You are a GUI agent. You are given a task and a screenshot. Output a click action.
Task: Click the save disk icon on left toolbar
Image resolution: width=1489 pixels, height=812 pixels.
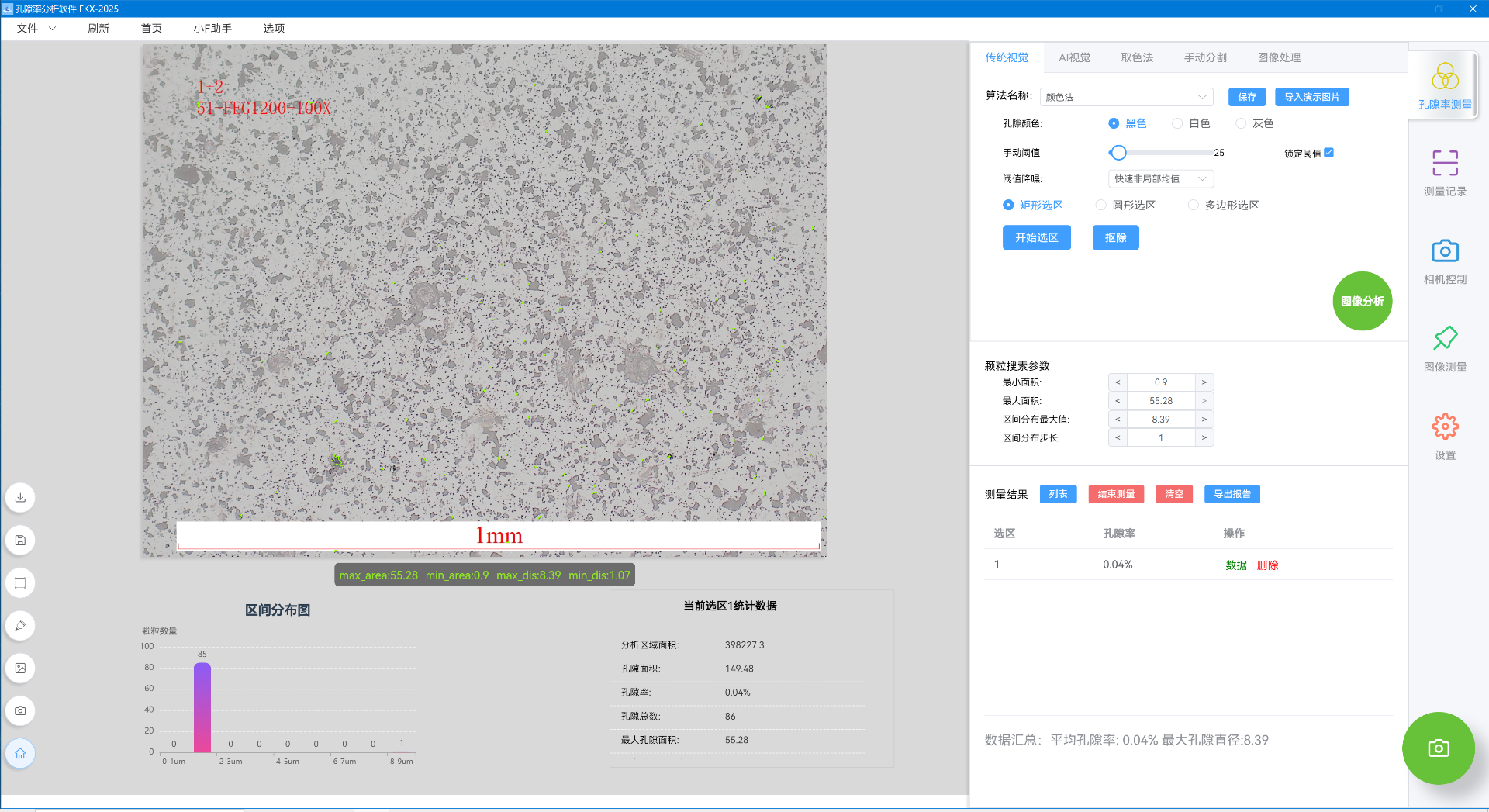(x=21, y=541)
